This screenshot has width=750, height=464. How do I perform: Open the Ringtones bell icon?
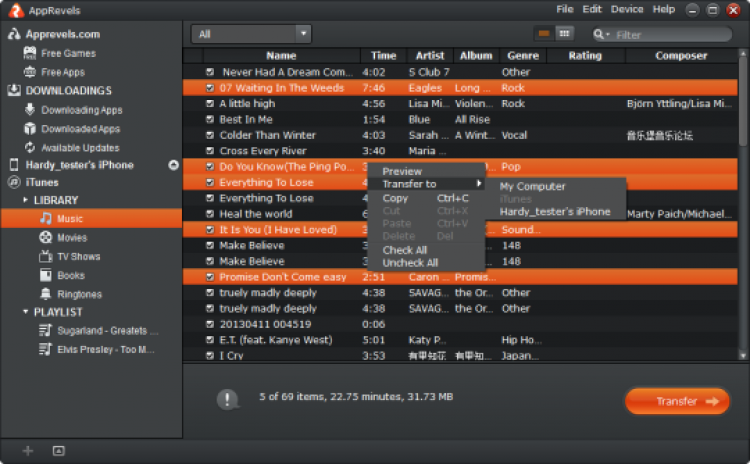(x=45, y=294)
